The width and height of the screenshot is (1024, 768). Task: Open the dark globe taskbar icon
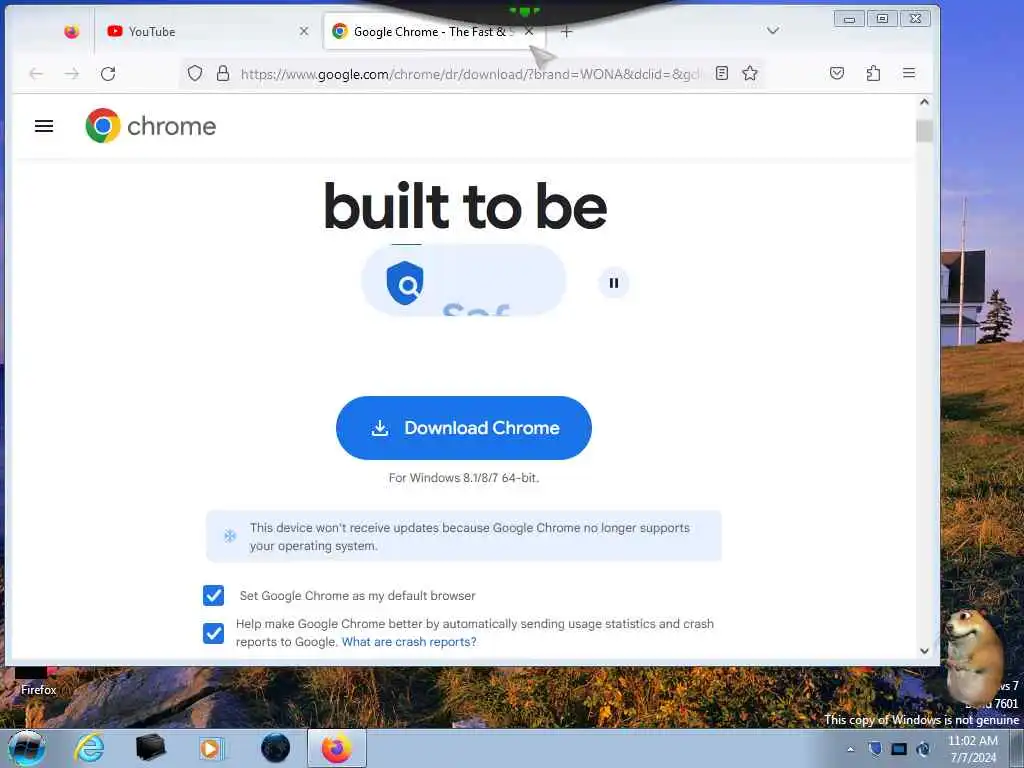[x=276, y=748]
